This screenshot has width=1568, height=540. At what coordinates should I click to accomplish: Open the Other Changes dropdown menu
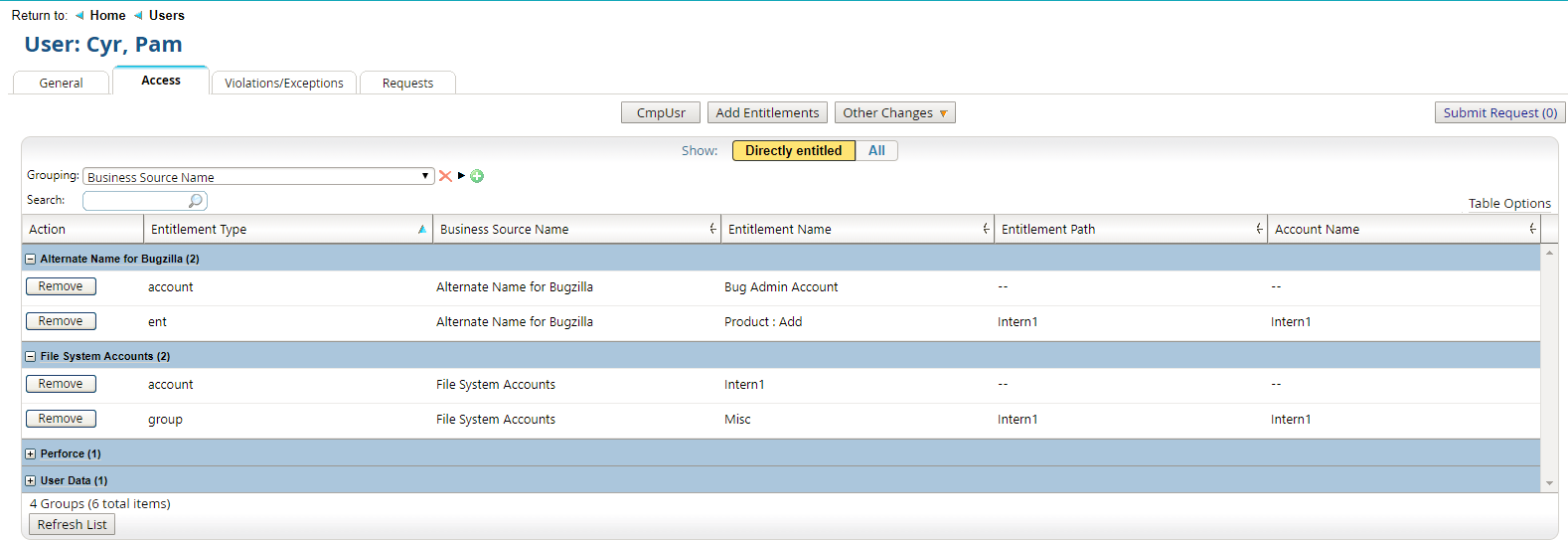(894, 113)
